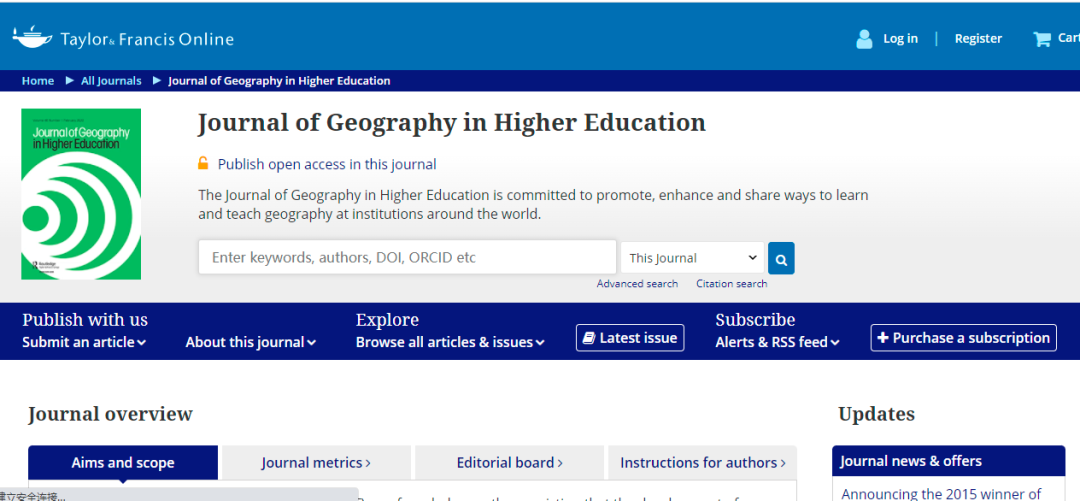Viewport: 1080px width, 501px height.
Task: Expand the This Journal search scope dropdown
Action: (x=692, y=258)
